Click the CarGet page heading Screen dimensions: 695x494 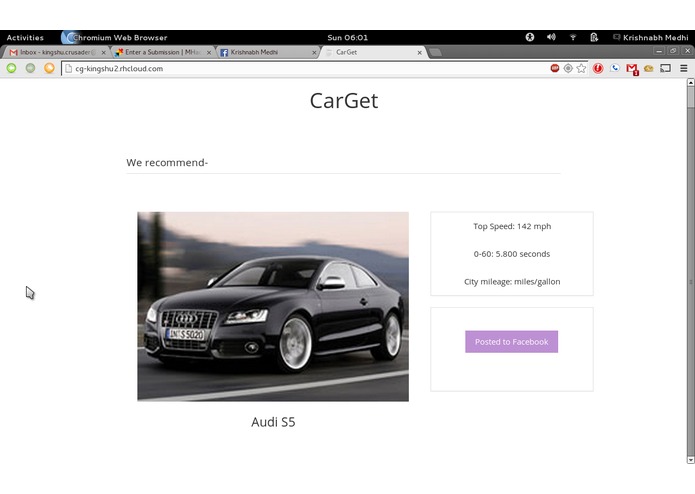344,101
